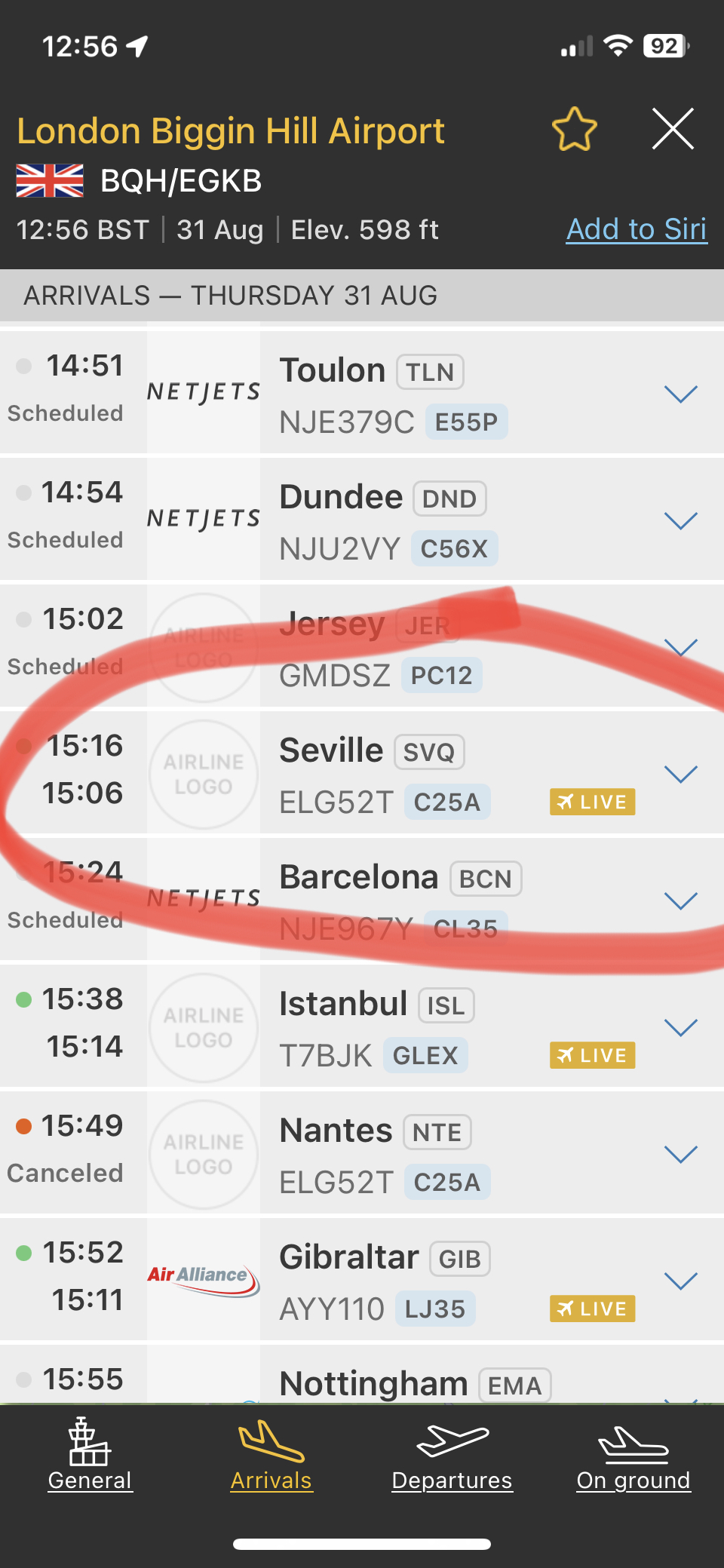The height and width of the screenshot is (1568, 724).
Task: Tap the United Kingdom flag icon
Action: click(50, 181)
